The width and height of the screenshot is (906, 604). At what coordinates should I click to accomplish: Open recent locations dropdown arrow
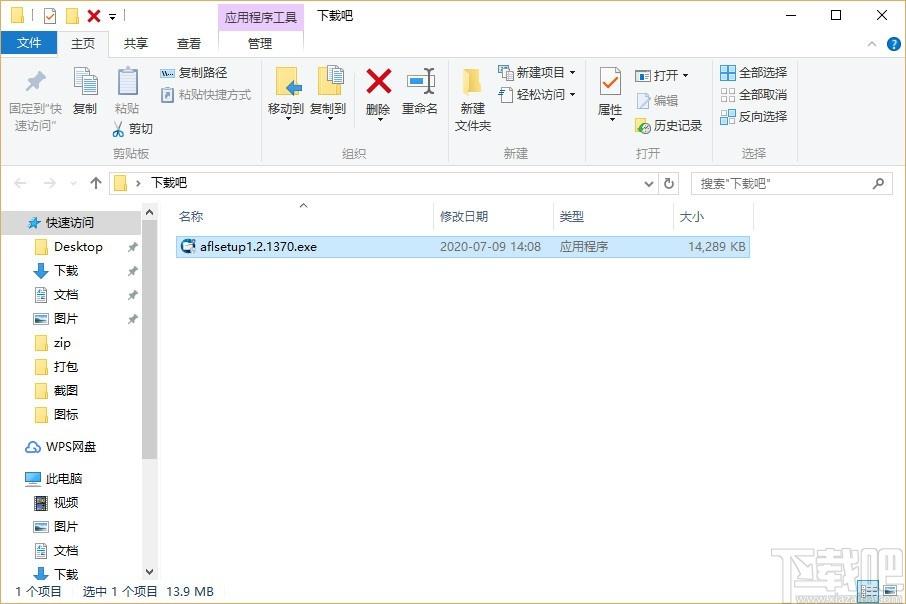click(x=73, y=184)
